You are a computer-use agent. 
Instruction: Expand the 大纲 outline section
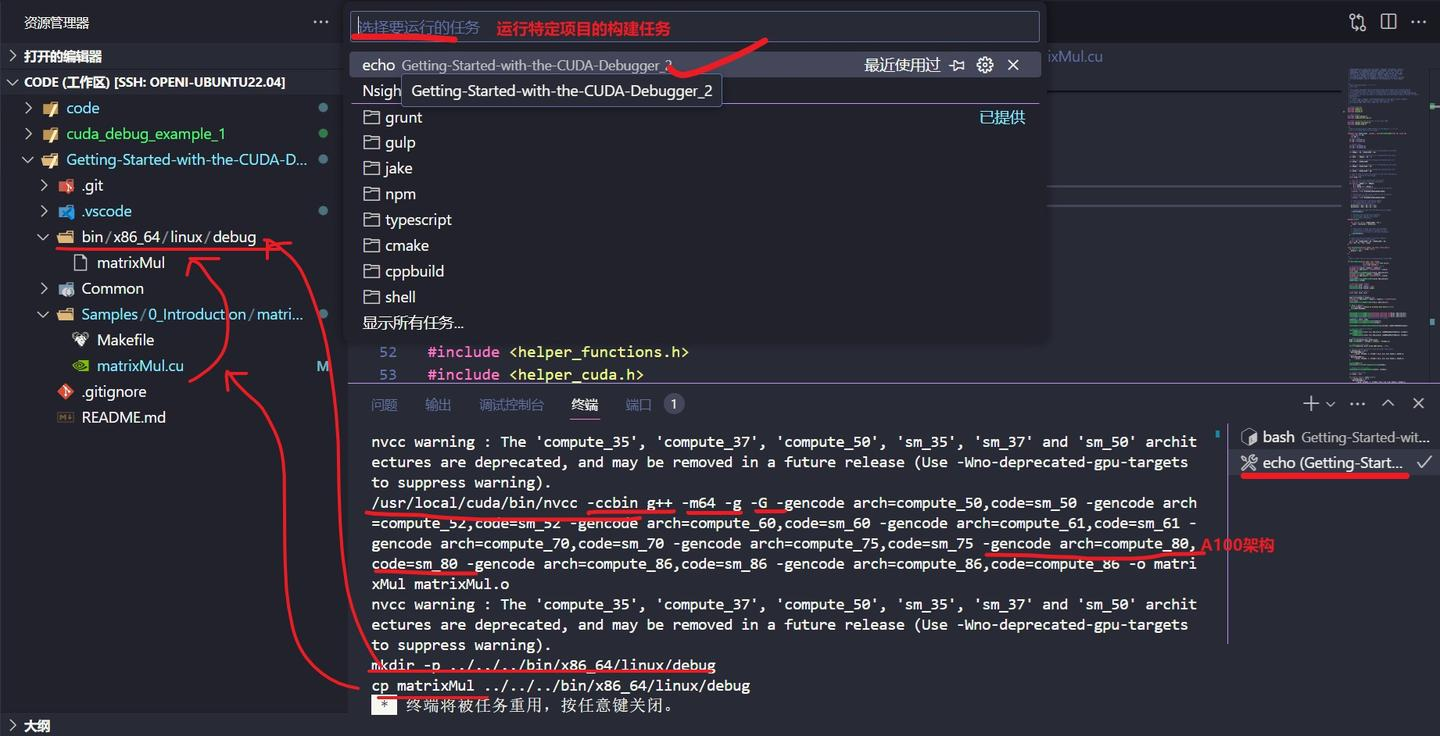(x=37, y=726)
